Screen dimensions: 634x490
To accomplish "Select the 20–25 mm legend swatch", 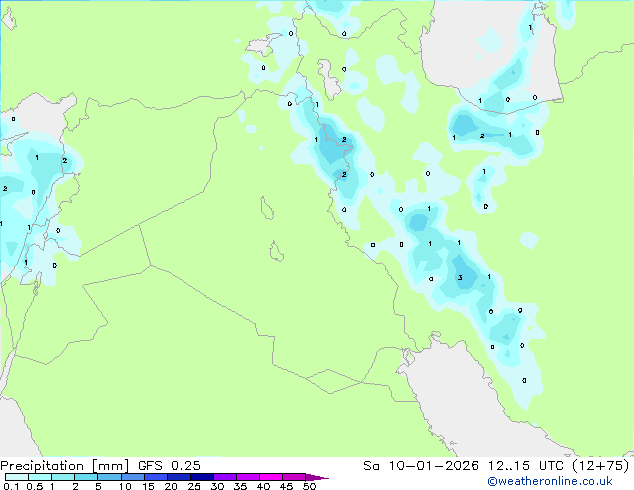I will 179,477.
